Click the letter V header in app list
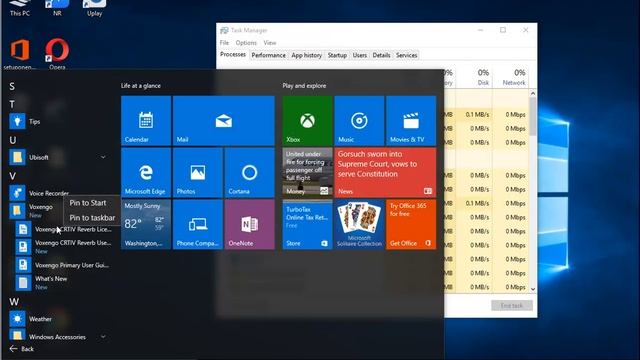The height and width of the screenshot is (360, 640). (x=12, y=176)
